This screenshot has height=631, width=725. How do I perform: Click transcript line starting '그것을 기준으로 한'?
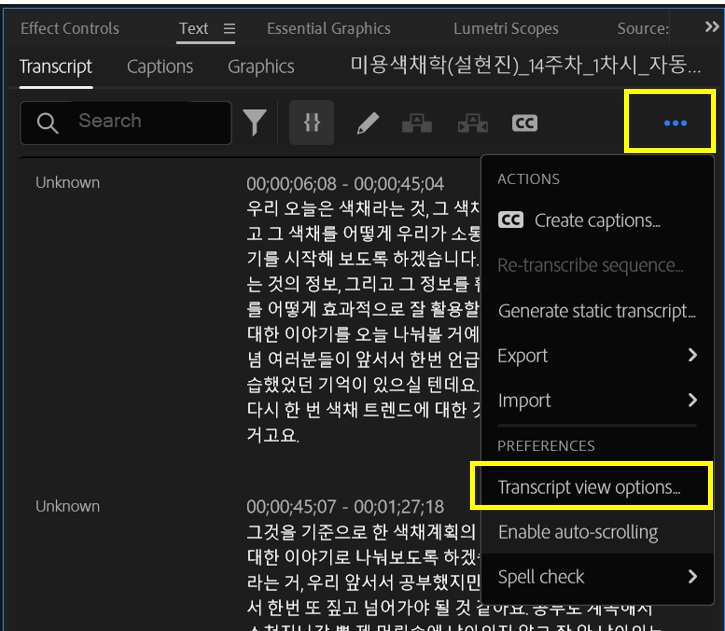[x=363, y=532]
